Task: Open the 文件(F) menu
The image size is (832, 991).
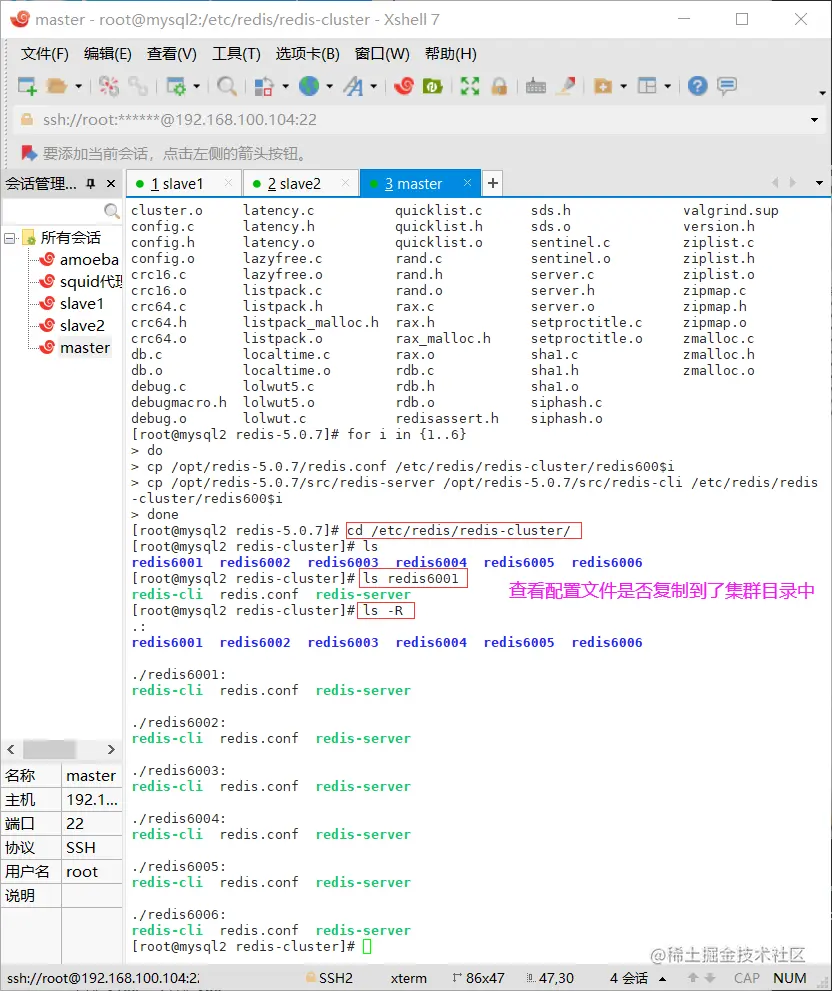Action: coord(44,54)
